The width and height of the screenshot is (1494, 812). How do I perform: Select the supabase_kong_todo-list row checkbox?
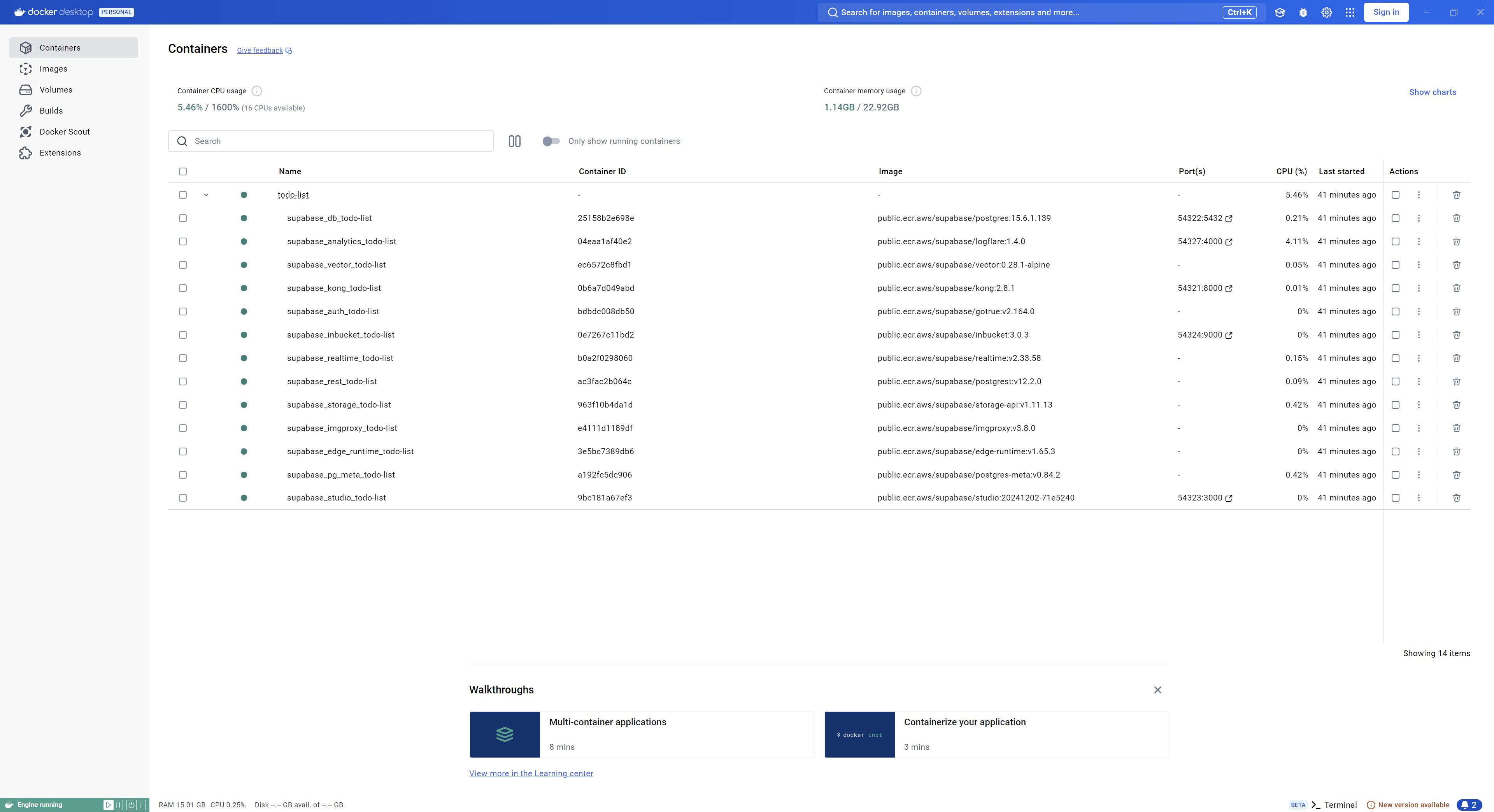[x=183, y=288]
